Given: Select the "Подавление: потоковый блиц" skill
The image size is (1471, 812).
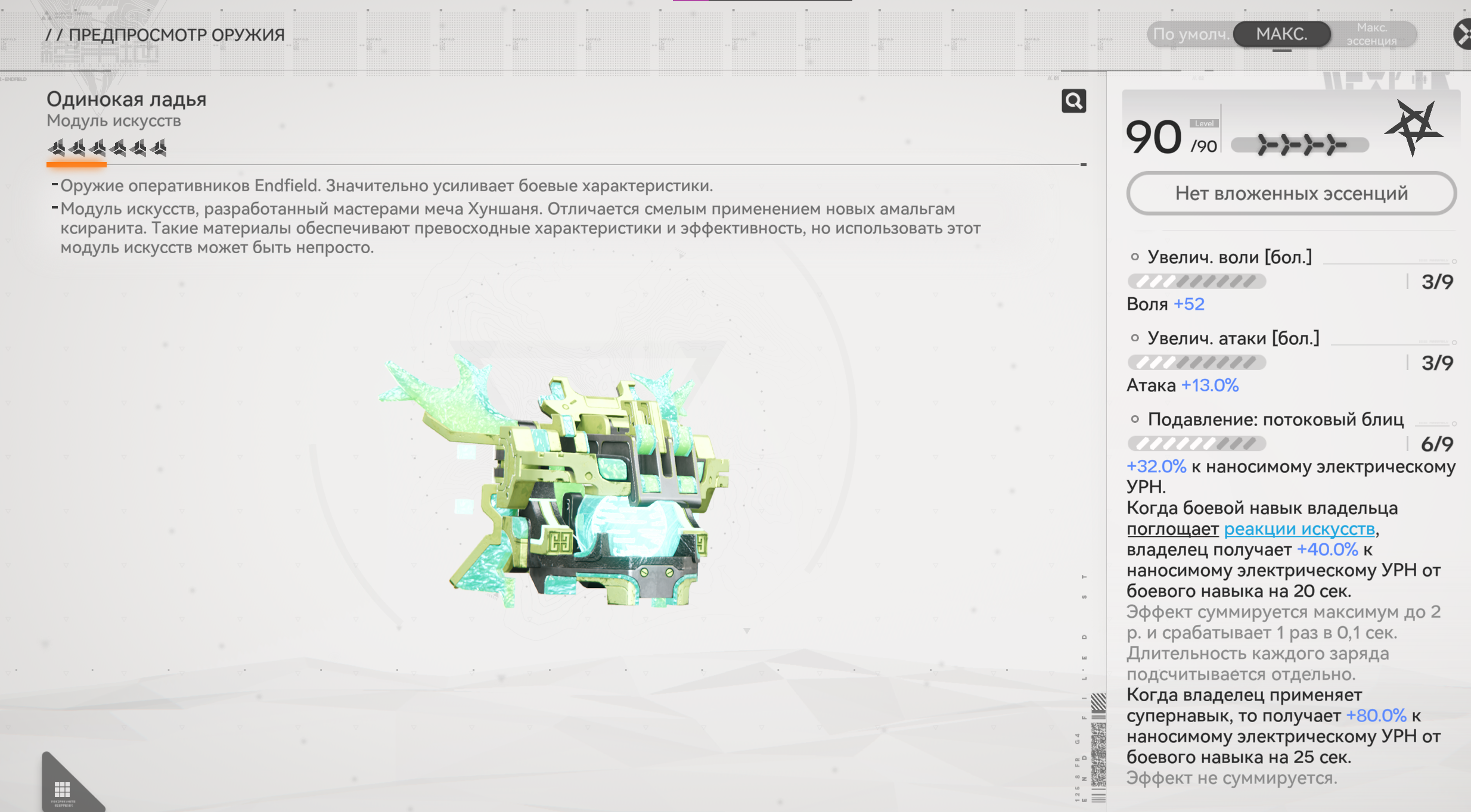Looking at the screenshot, I should (x=1276, y=419).
